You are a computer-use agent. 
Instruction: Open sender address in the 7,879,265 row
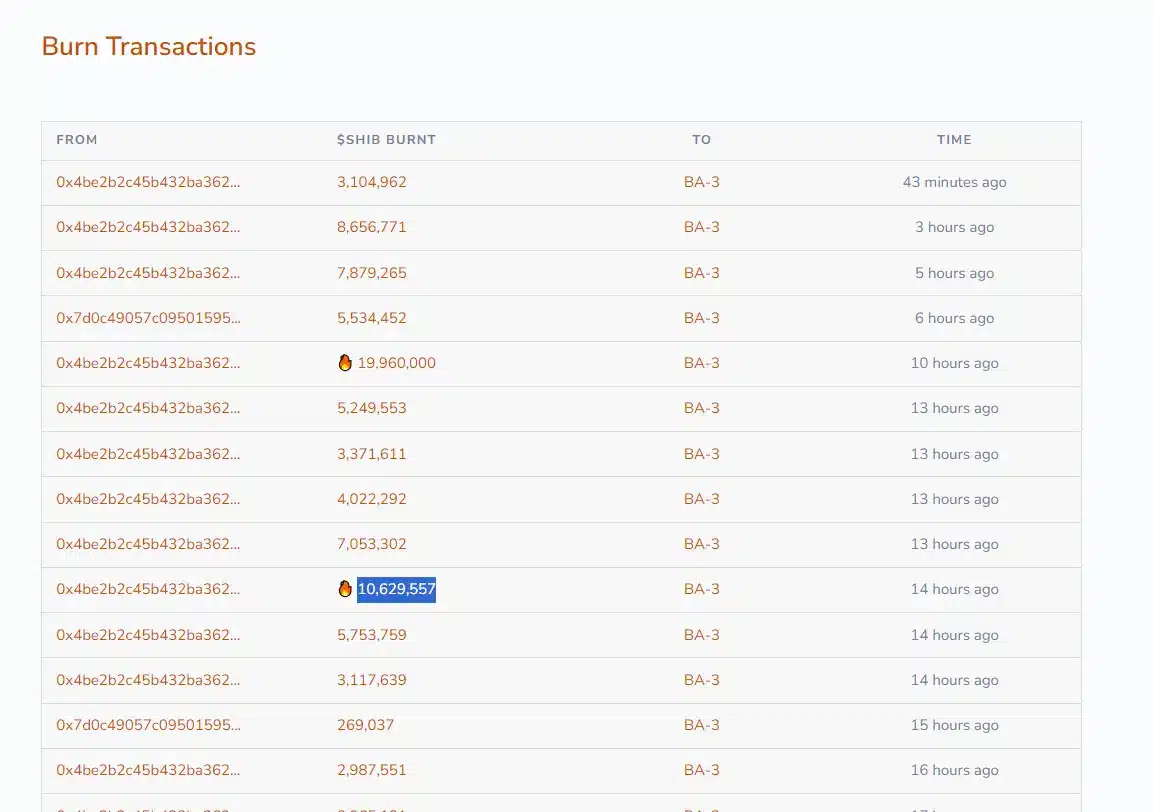148,273
